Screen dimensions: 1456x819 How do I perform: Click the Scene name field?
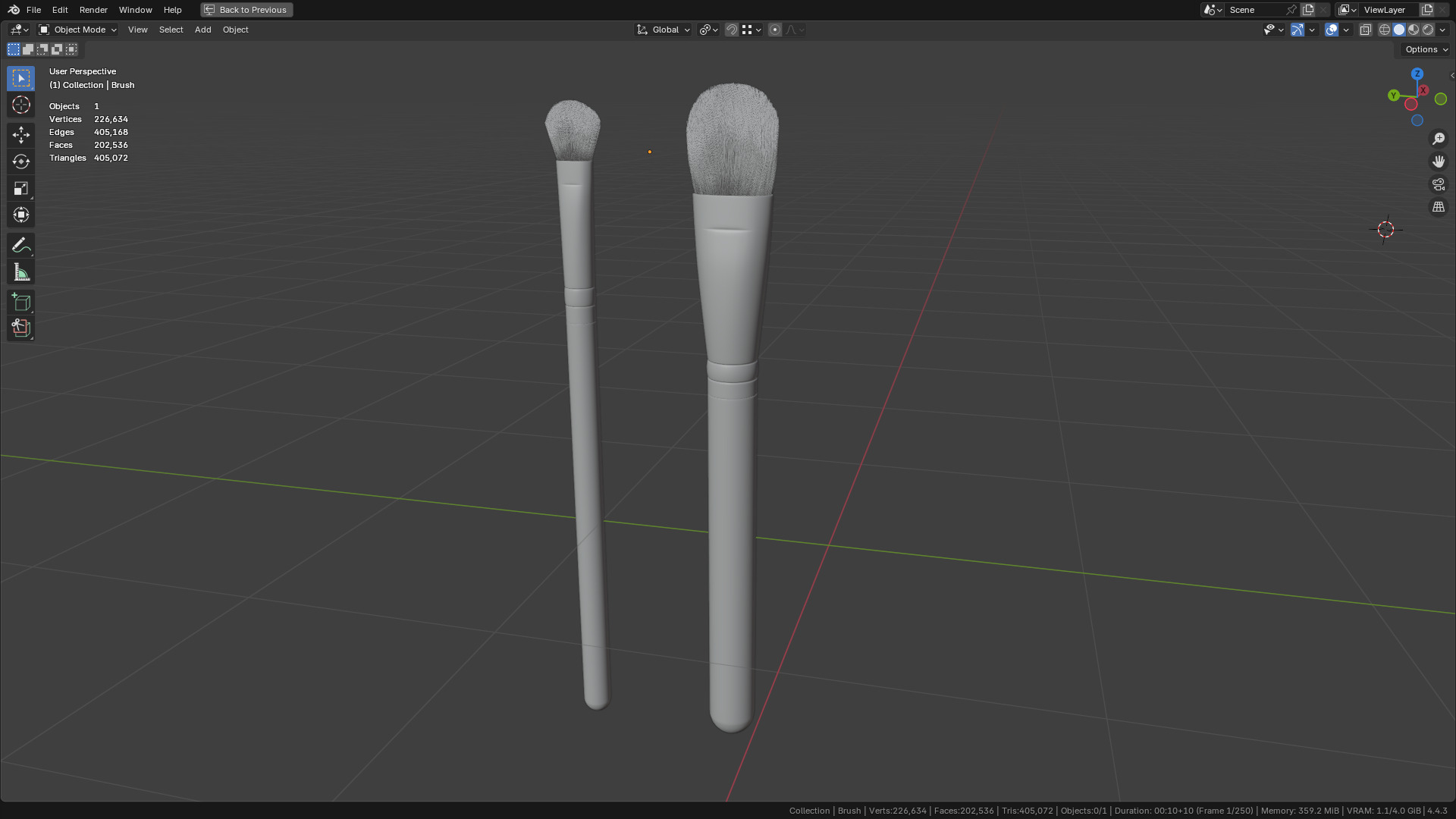(1254, 10)
